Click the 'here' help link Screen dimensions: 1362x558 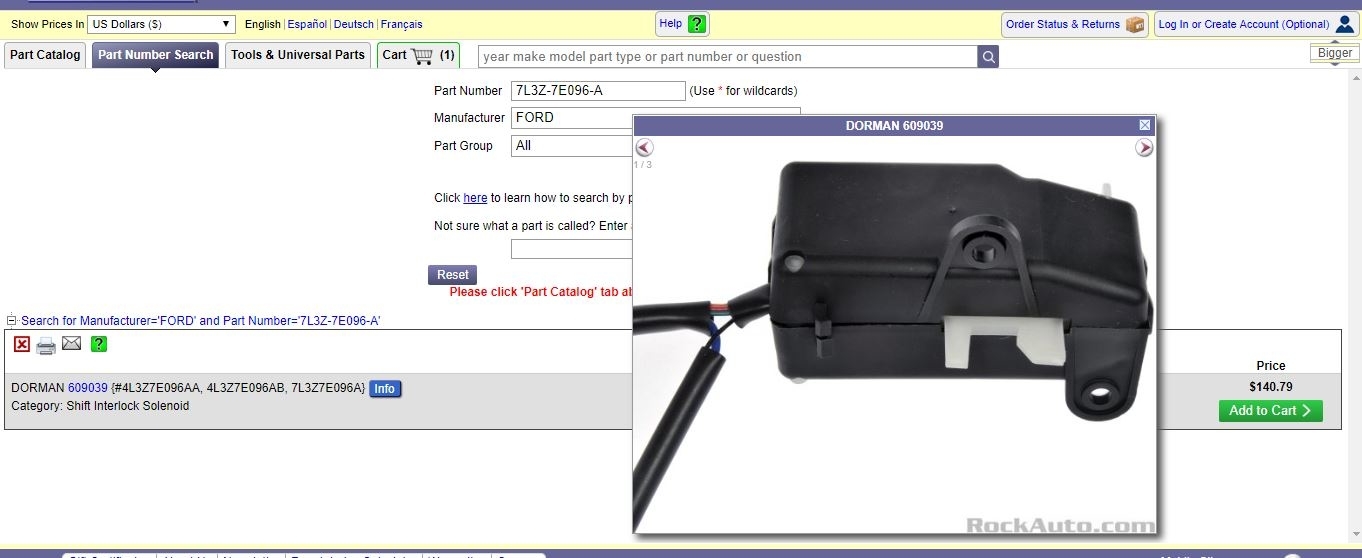[x=475, y=198]
